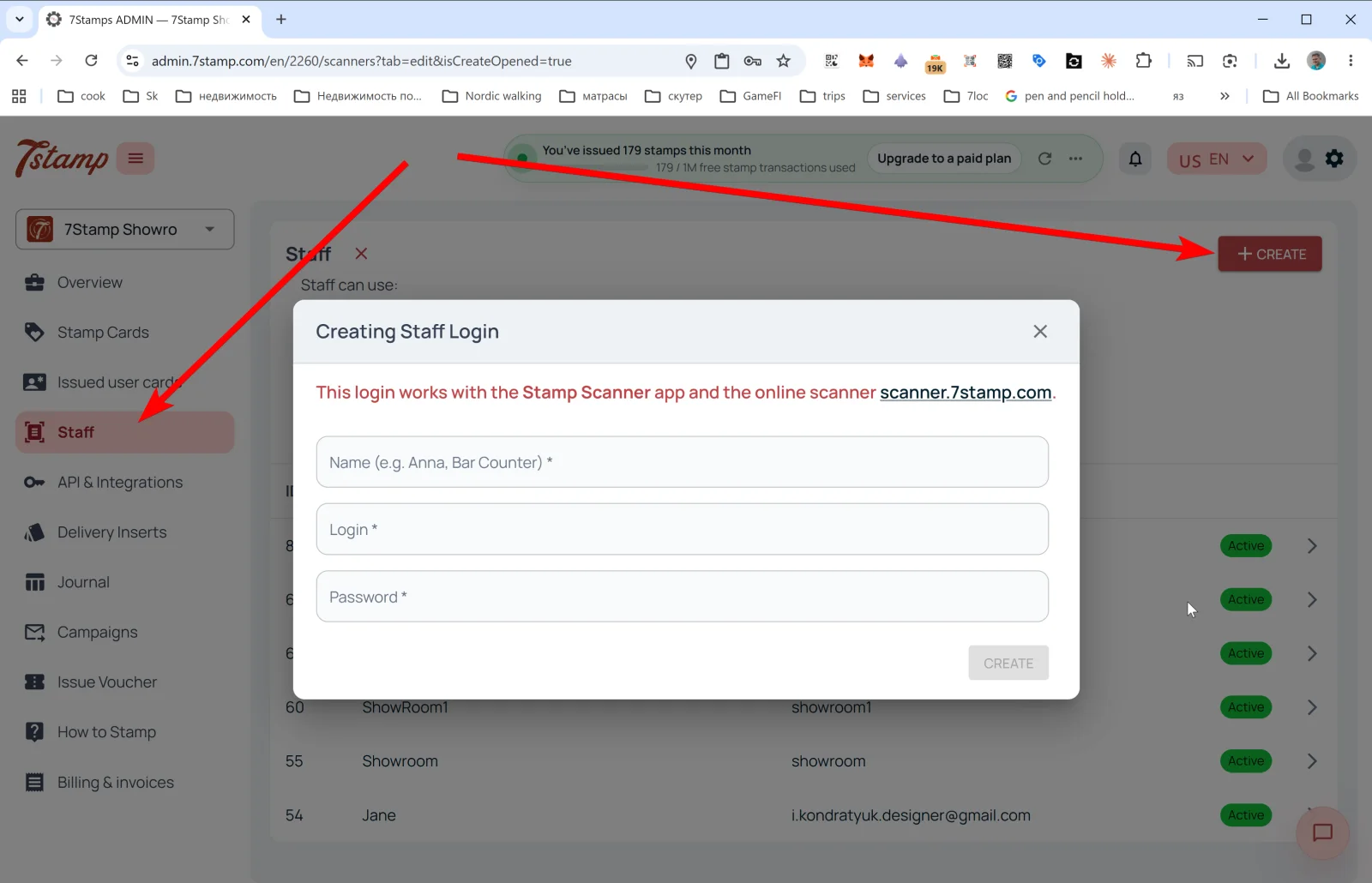The image size is (1372, 883).
Task: Open the Chrome three-dot menu
Action: (1351, 61)
